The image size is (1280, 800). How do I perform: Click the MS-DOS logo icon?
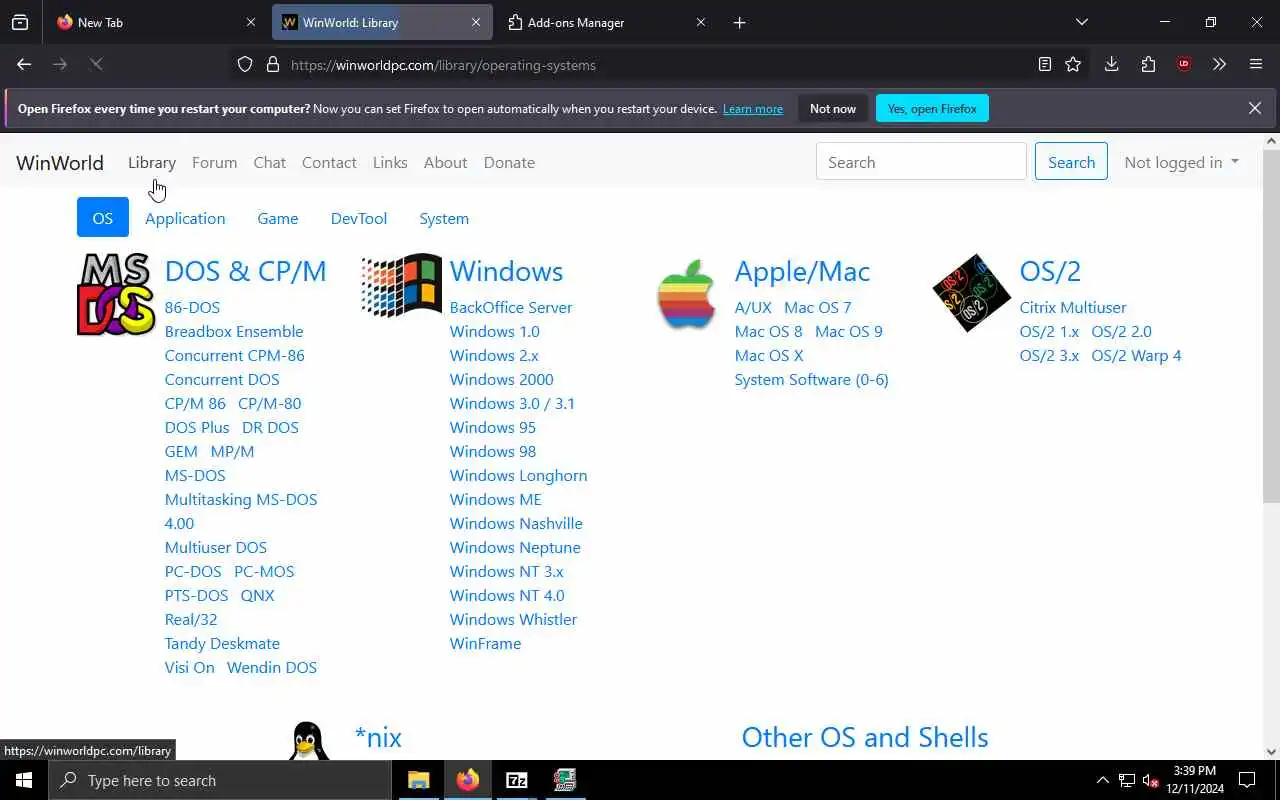[x=116, y=294]
